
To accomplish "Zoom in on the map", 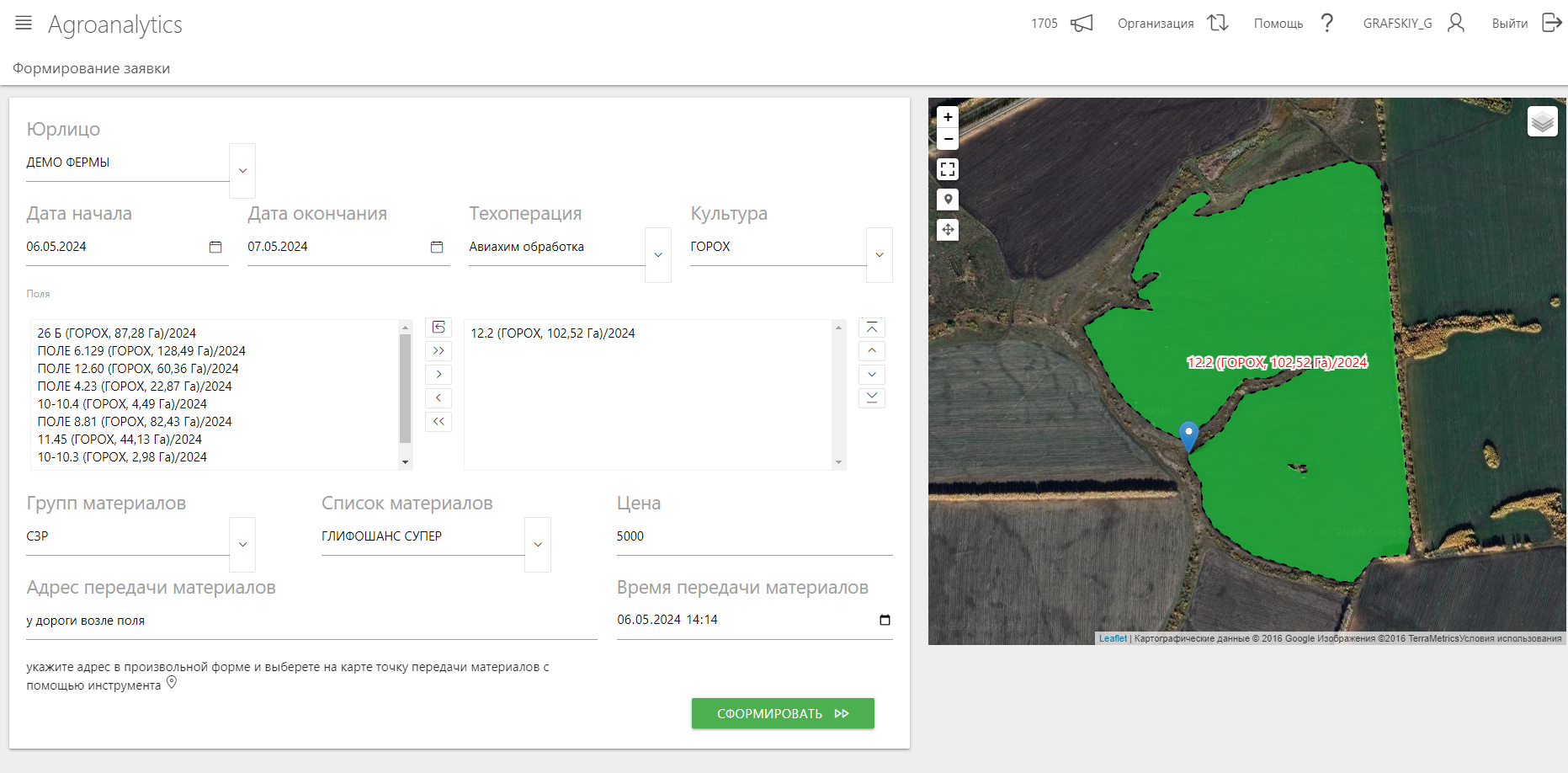I will click(948, 117).
